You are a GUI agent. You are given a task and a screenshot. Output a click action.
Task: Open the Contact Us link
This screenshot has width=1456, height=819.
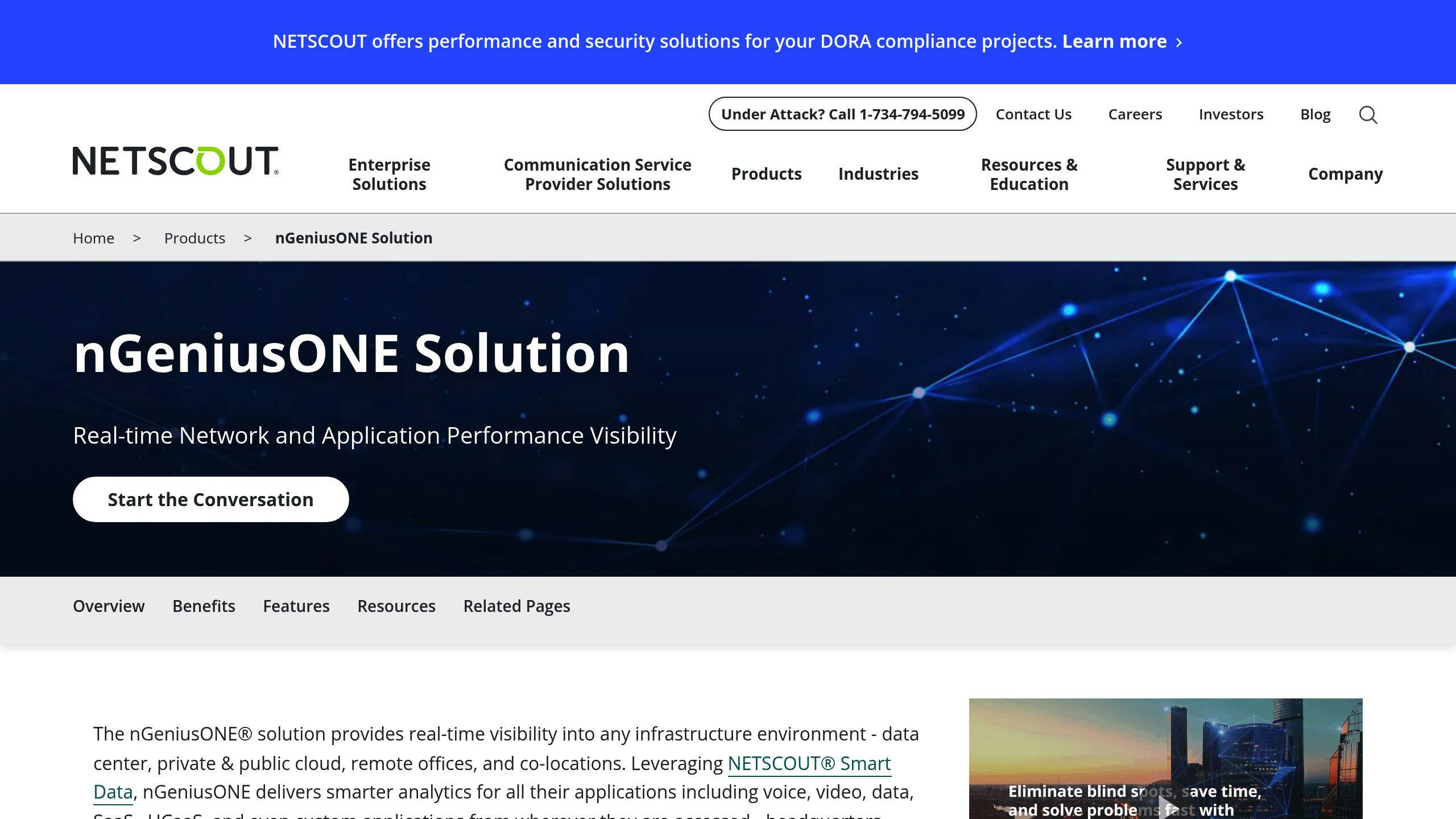[x=1033, y=114]
